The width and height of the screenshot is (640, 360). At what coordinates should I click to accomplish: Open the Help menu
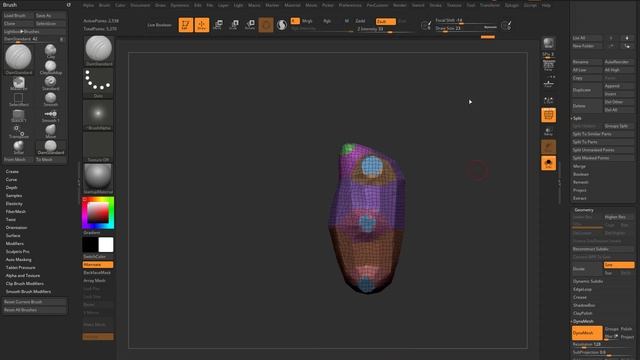point(546,5)
